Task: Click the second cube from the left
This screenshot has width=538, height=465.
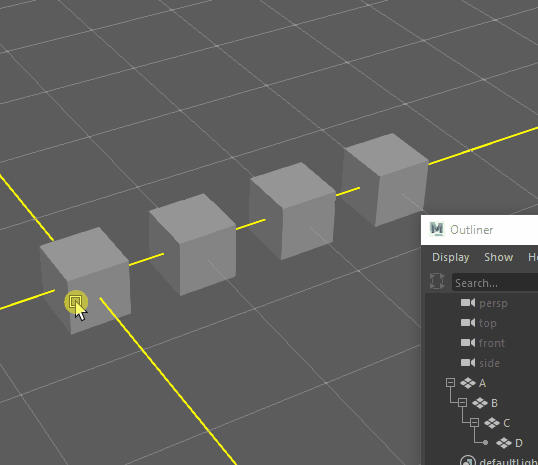Action: click(193, 244)
